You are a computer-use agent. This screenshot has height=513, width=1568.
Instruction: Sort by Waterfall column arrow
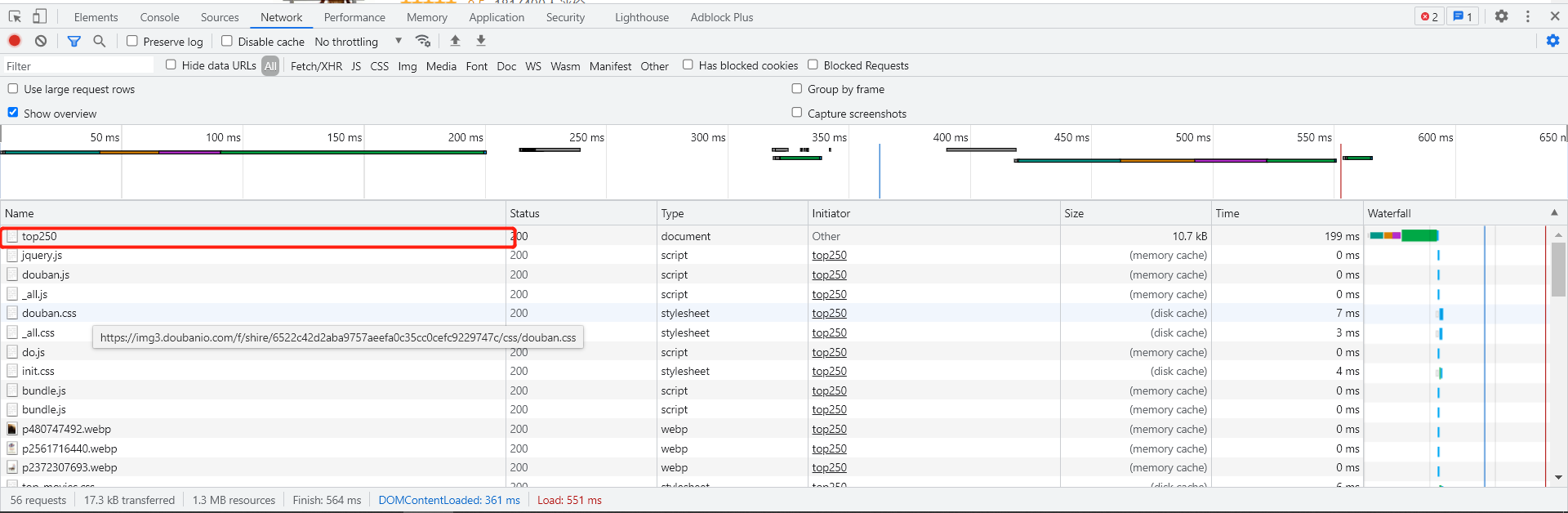1554,212
